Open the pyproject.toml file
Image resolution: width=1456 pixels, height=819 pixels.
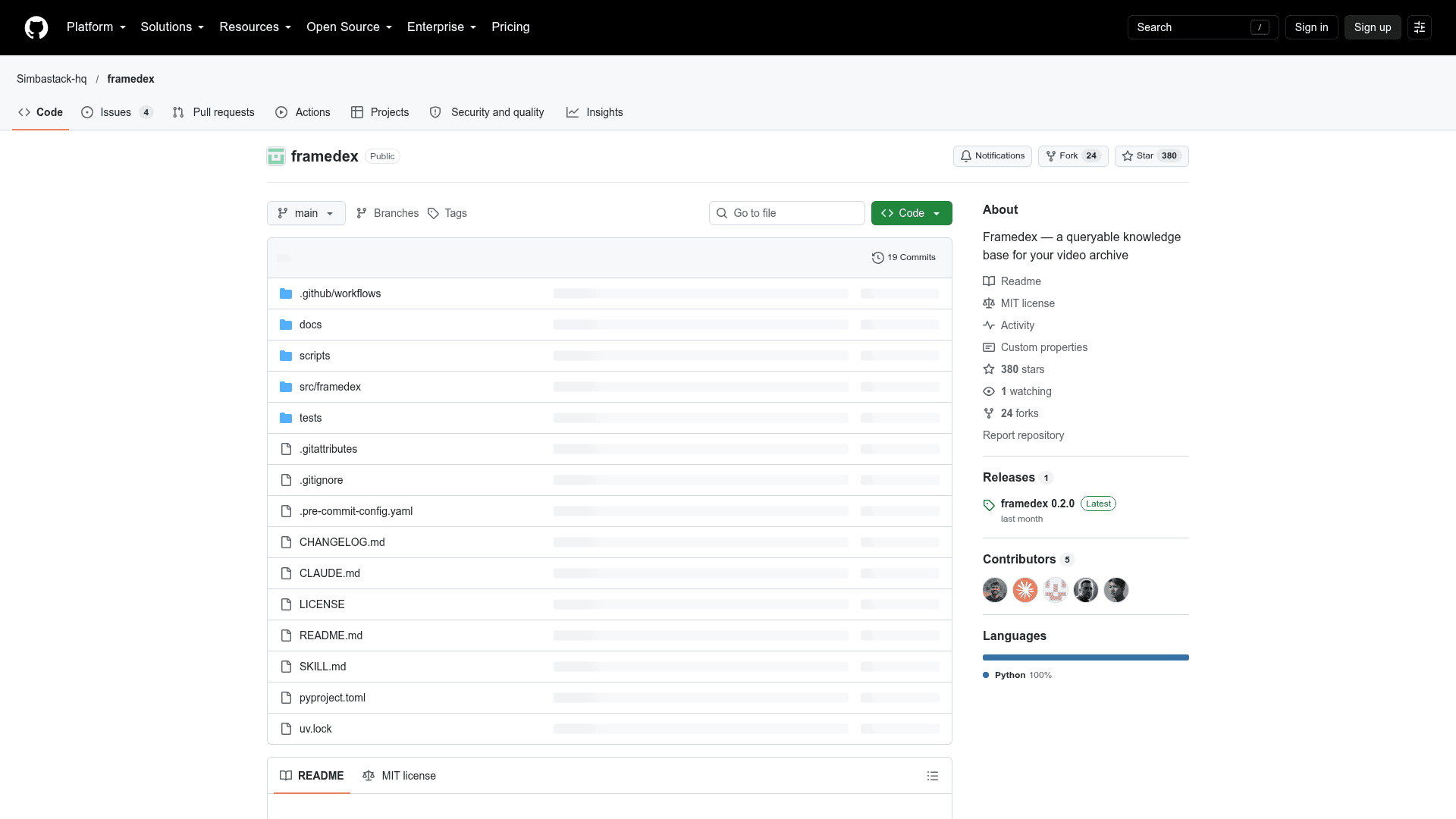[332, 698]
